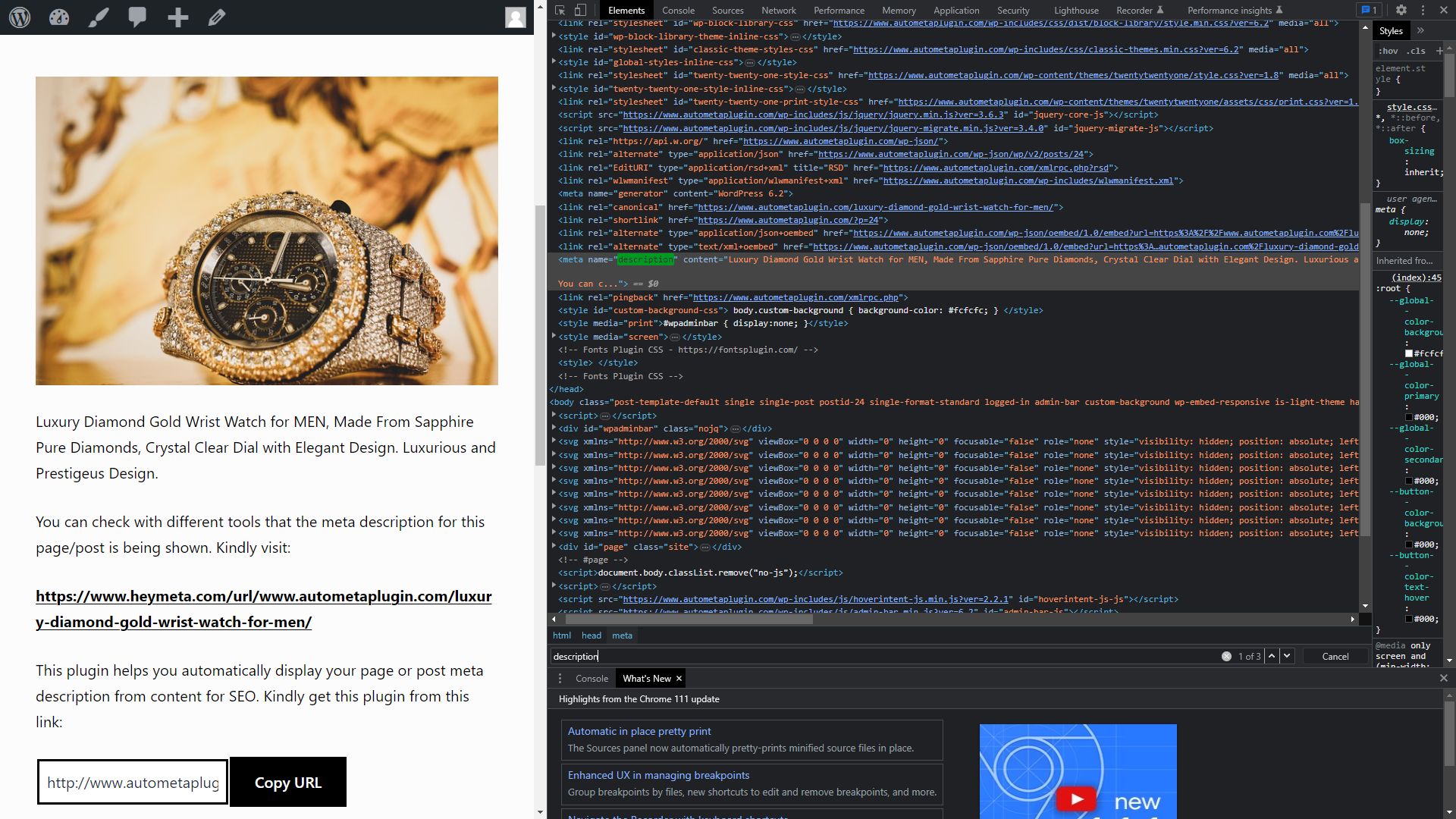1456x819 pixels.
Task: Click the pencil edit post icon
Action: tap(217, 17)
